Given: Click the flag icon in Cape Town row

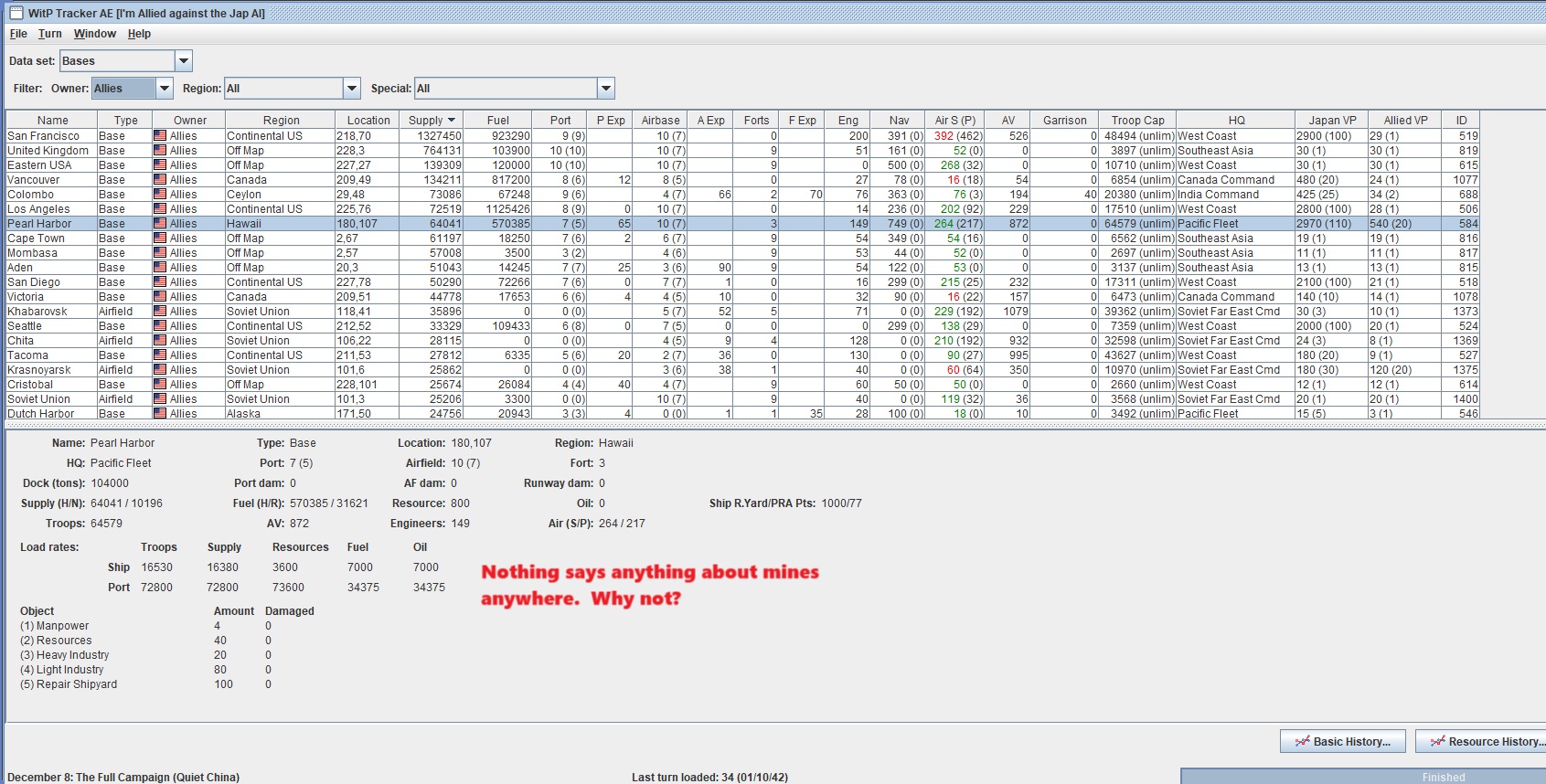Looking at the screenshot, I should pos(160,238).
